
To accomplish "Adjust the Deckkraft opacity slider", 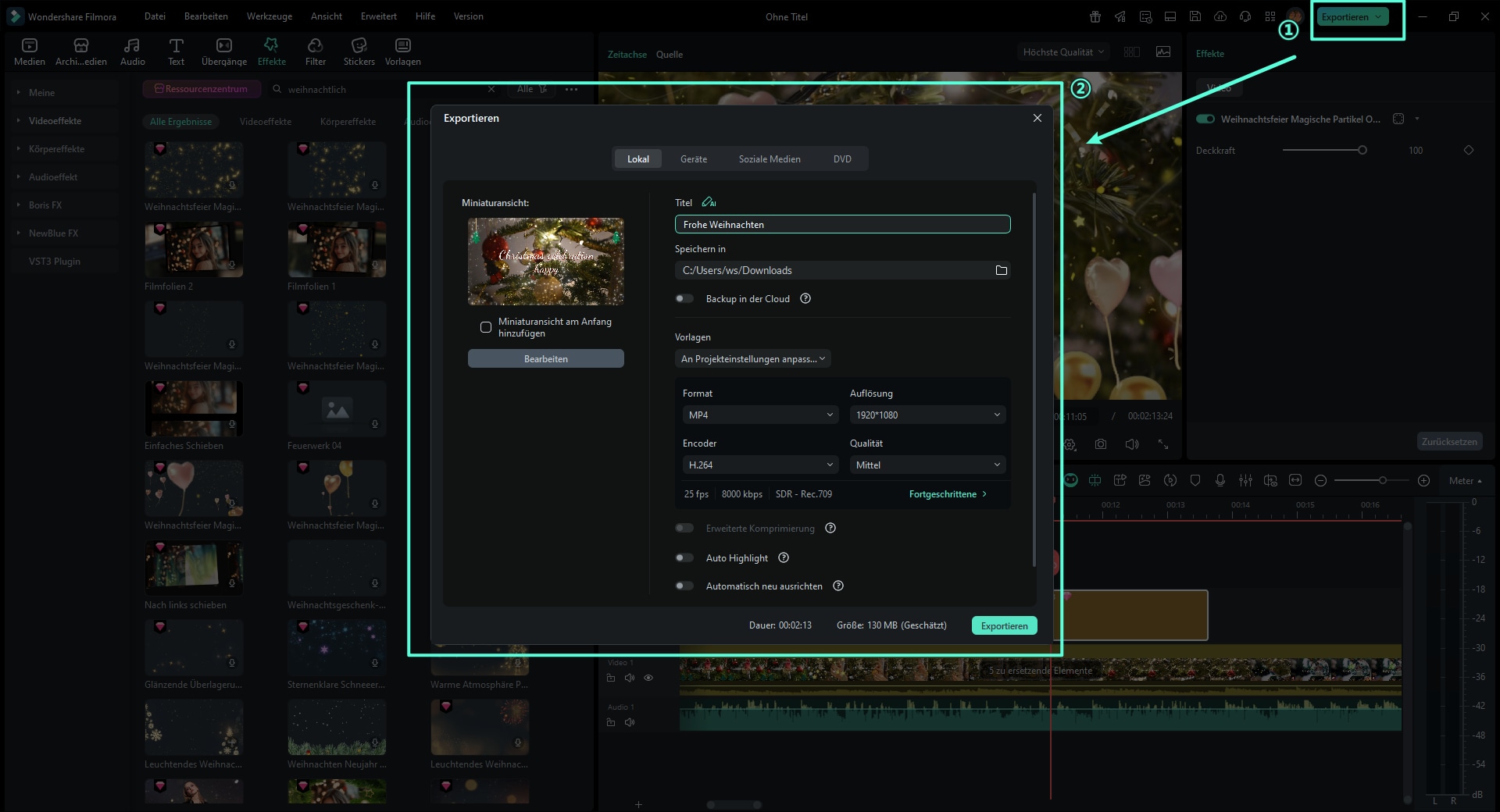I will (1362, 150).
